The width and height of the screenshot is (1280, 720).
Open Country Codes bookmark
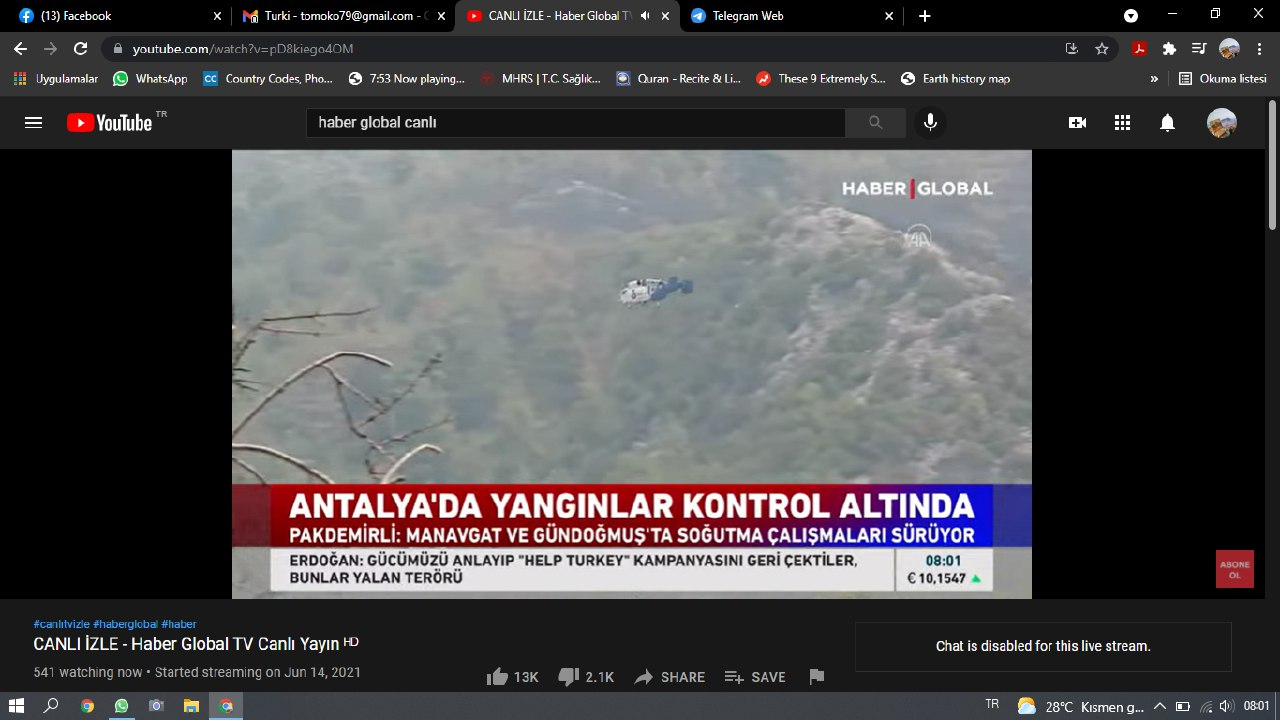[x=268, y=78]
